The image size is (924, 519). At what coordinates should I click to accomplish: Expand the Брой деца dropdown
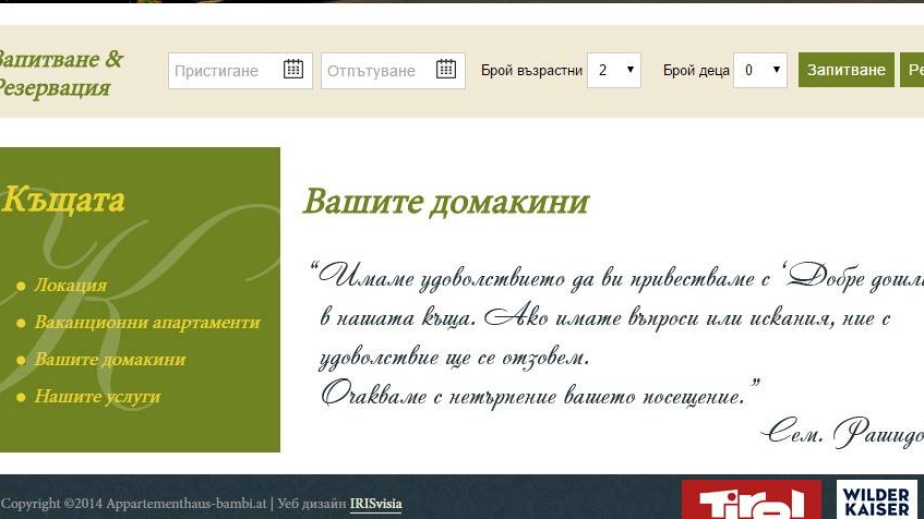click(760, 70)
